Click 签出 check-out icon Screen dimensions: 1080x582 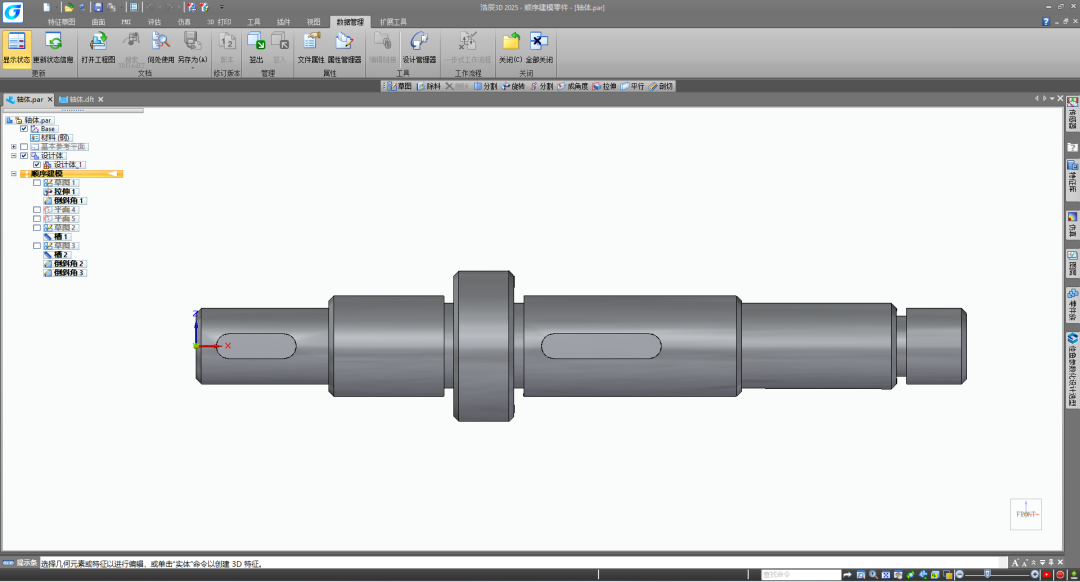pyautogui.click(x=256, y=41)
